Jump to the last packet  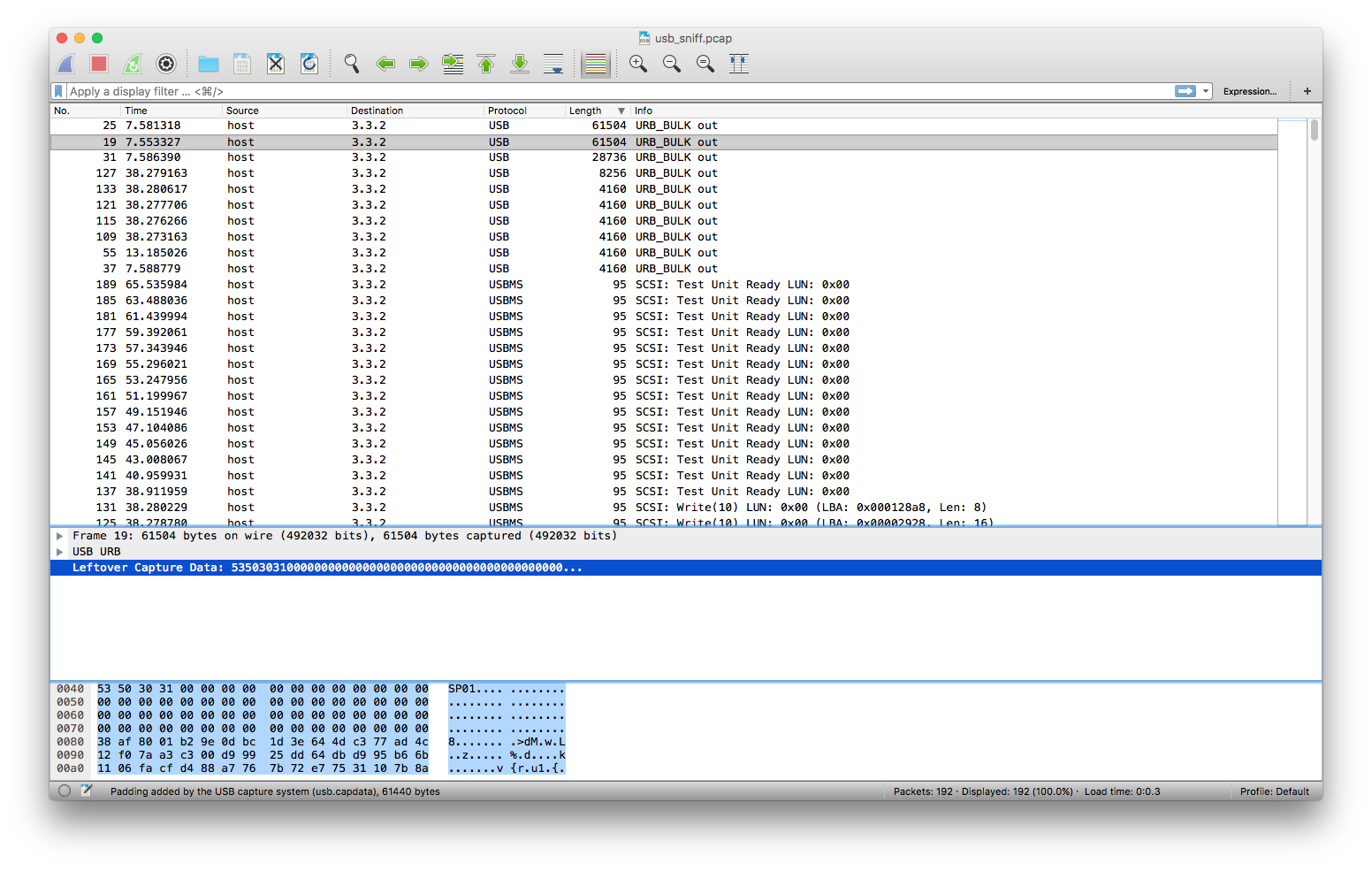520,64
